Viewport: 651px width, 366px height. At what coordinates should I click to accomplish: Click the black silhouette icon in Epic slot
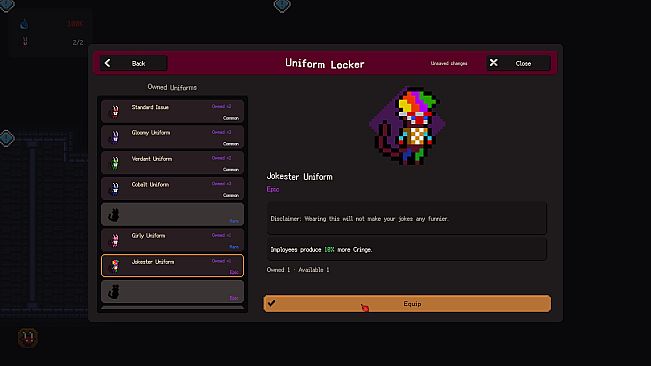pos(114,292)
